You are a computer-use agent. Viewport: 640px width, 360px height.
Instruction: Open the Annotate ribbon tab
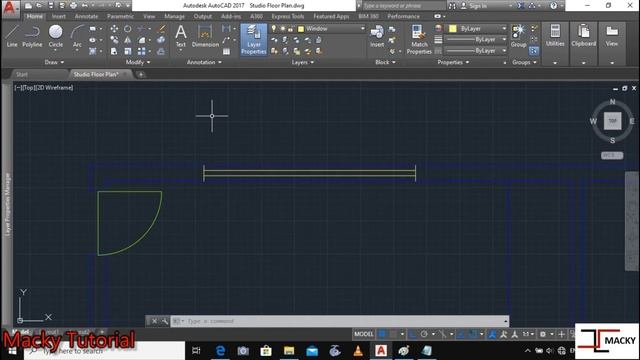point(86,16)
